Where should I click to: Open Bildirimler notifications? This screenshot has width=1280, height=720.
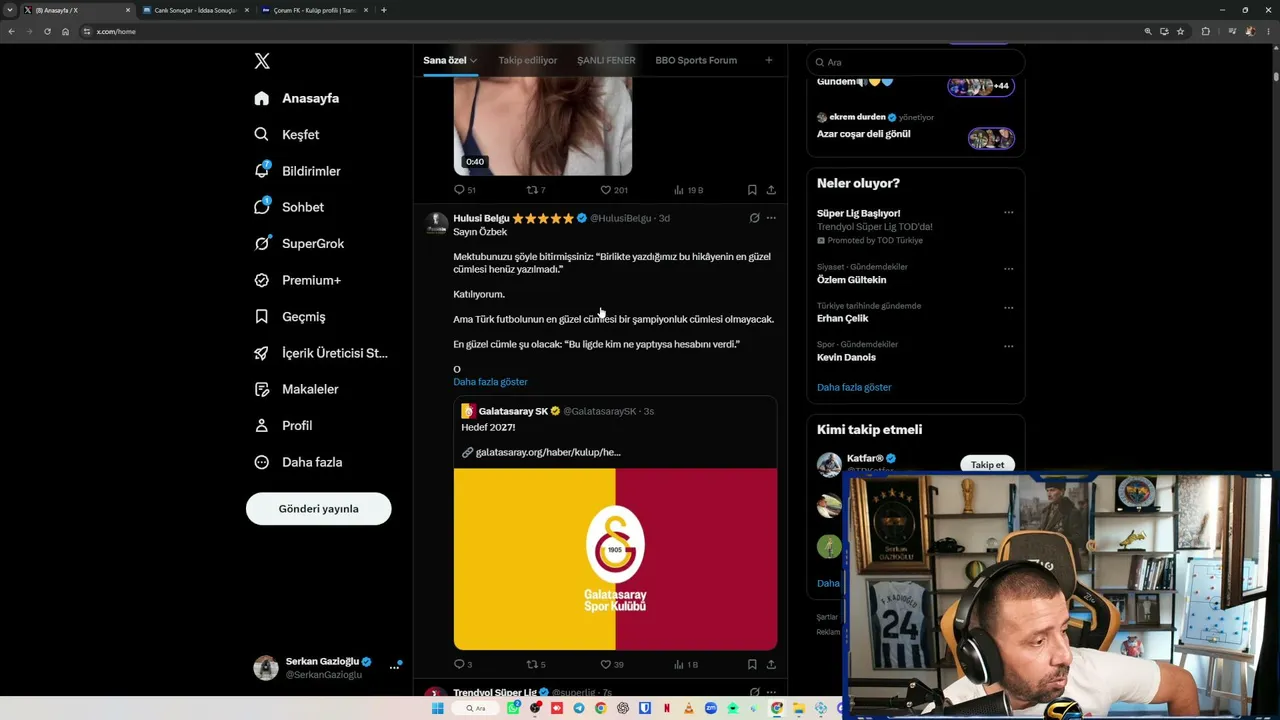point(297,171)
